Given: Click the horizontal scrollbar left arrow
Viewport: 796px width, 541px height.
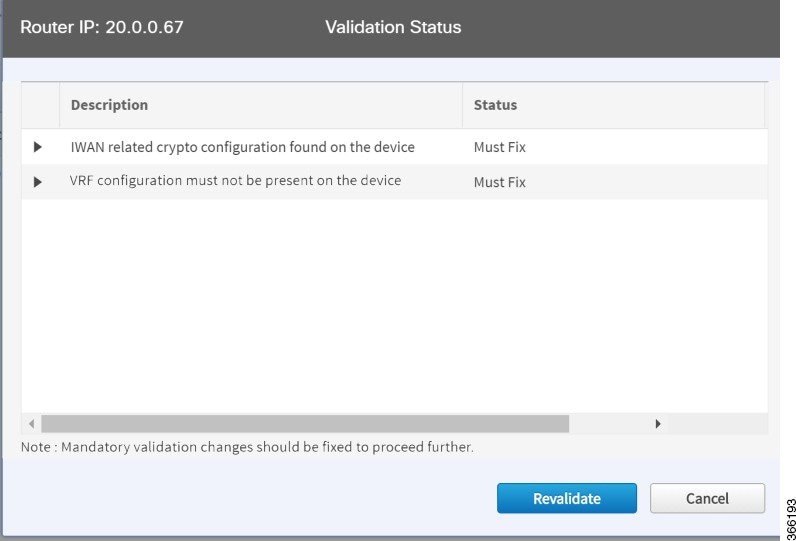Looking at the screenshot, I should (31, 424).
